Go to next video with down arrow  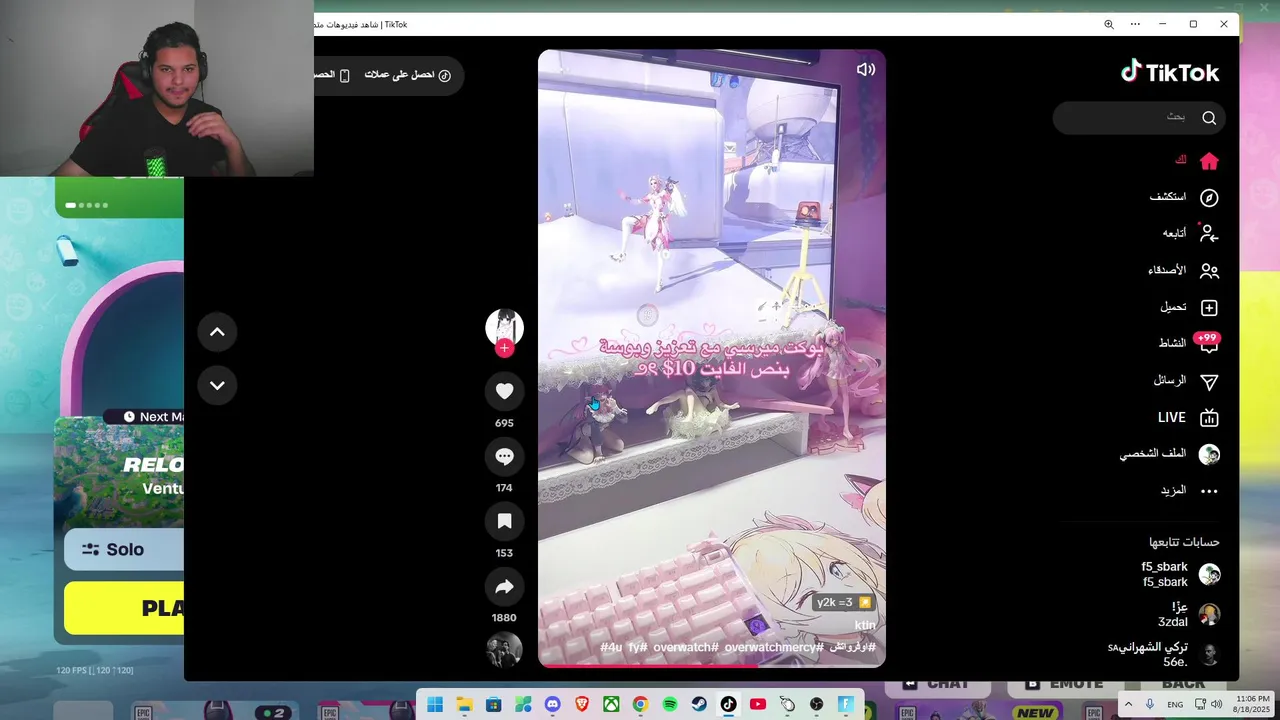point(217,385)
